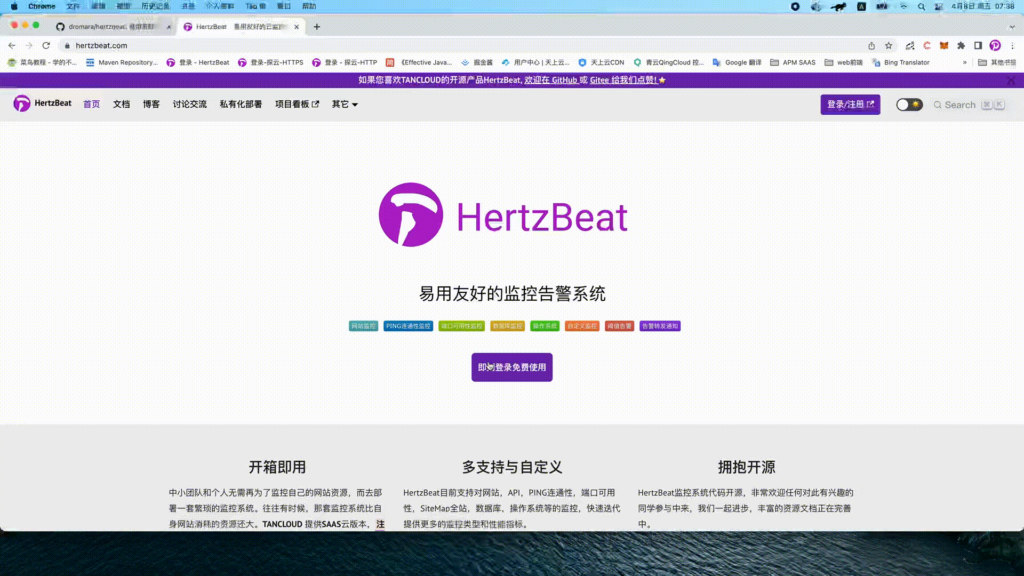Image resolution: width=1024 pixels, height=576 pixels.
Task: Click the large HertzBeat hero logo
Action: (x=503, y=215)
